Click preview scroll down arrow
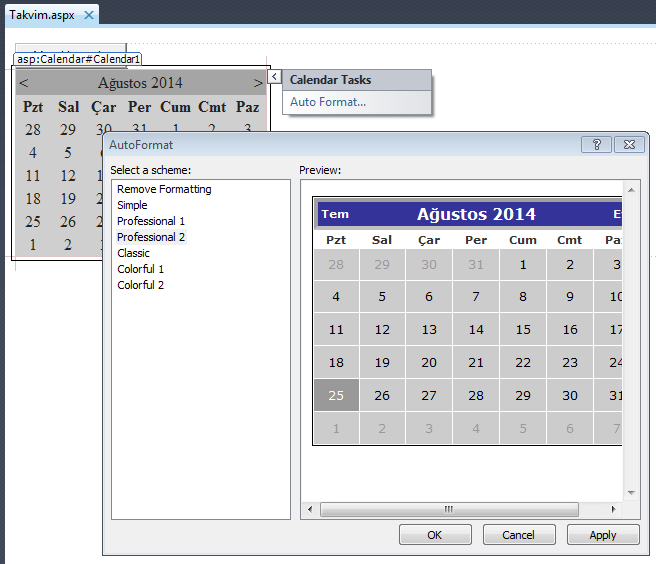Viewport: 656px width, 564px height. pyautogui.click(x=631, y=492)
